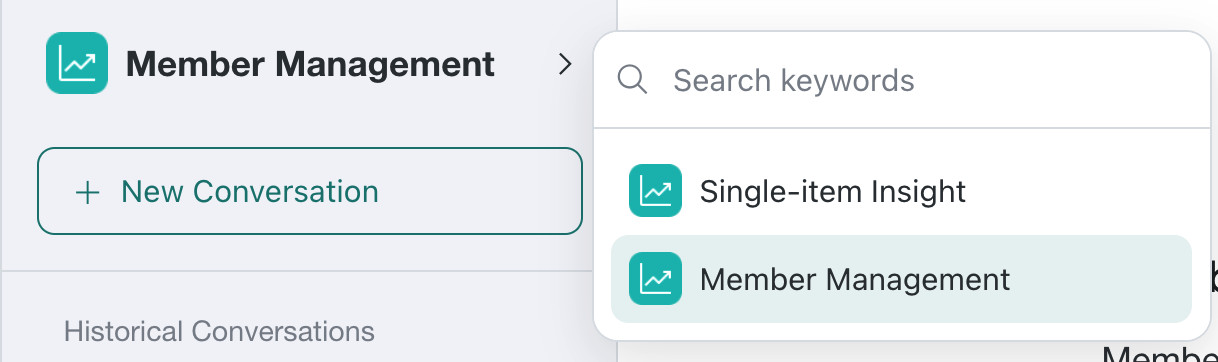The image size is (1218, 362).
Task: Click the Search keywords placeholder text
Action: coord(794,81)
